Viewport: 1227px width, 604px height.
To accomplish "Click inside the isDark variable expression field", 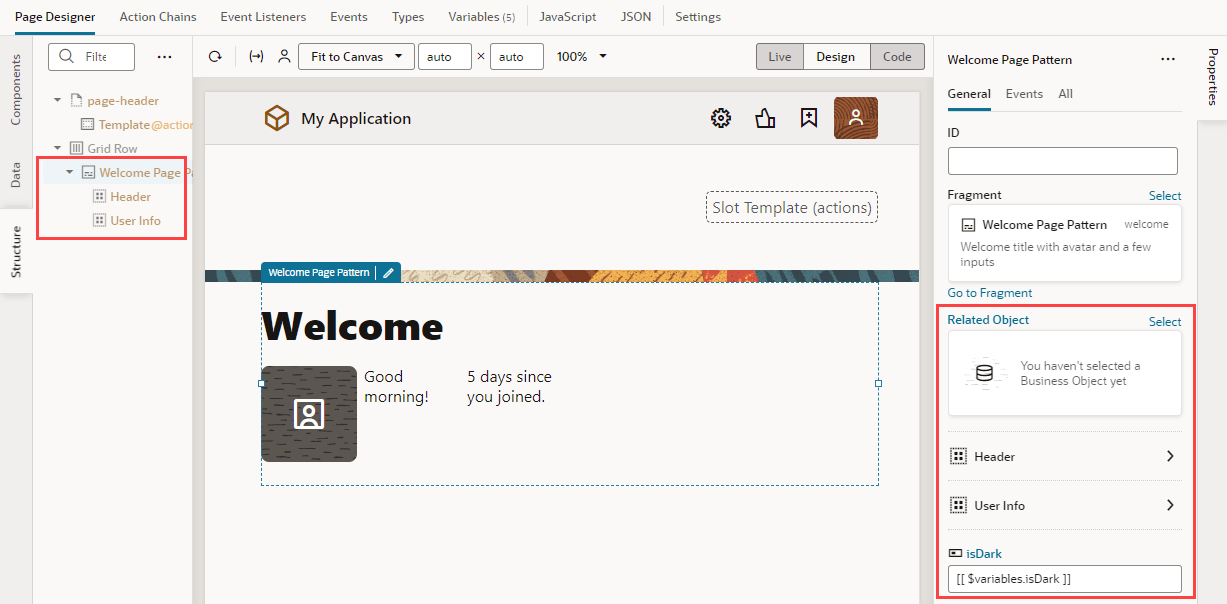I will (x=1063, y=578).
